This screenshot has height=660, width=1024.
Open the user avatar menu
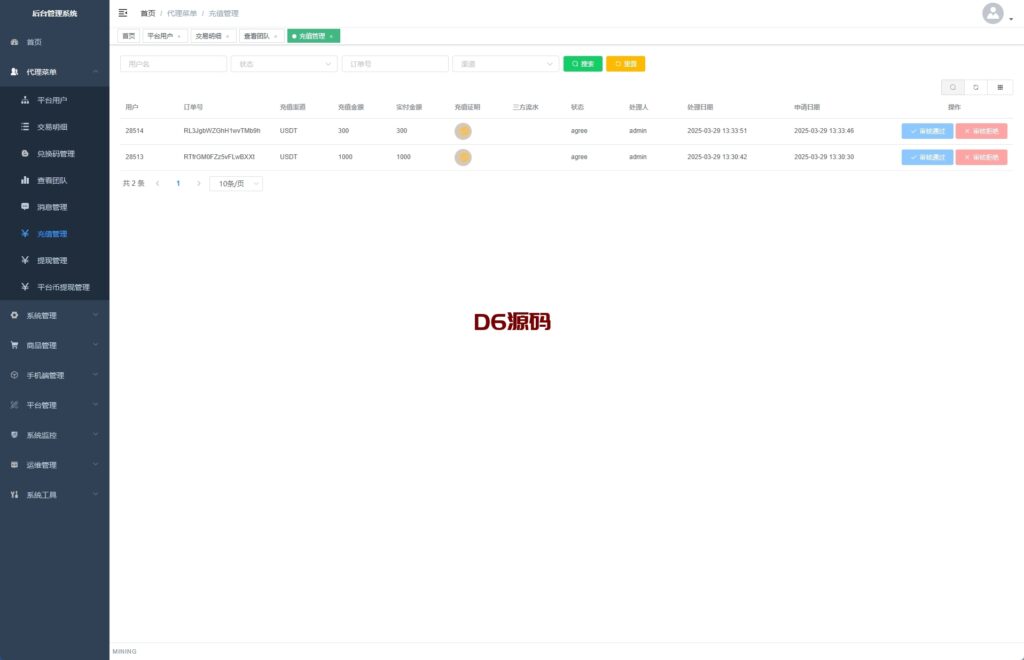[x=993, y=13]
